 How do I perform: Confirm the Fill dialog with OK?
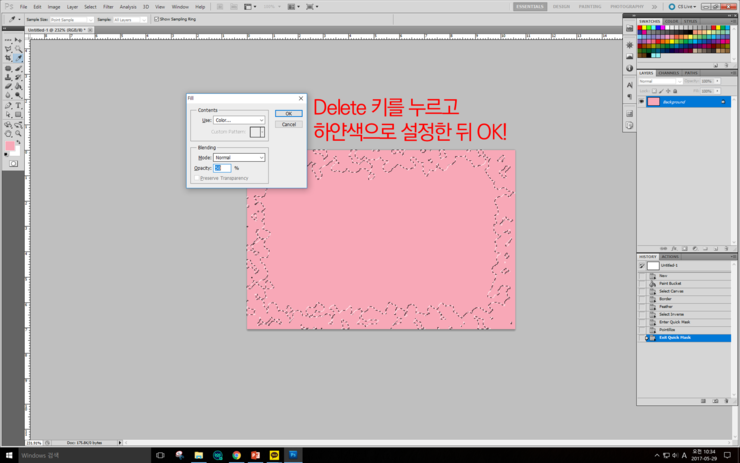(289, 114)
